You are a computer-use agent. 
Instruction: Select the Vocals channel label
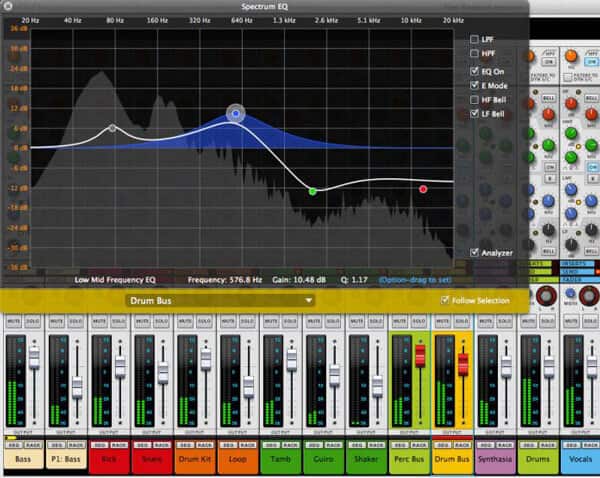pyautogui.click(x=580, y=459)
